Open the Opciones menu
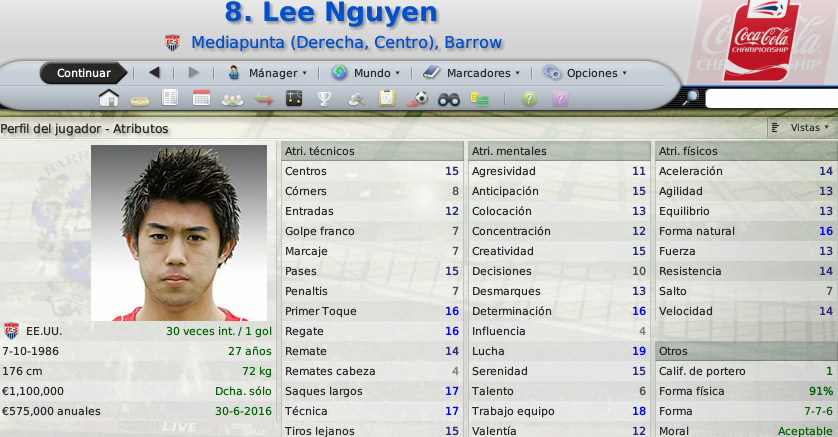Viewport: 838px width, 437px height. point(585,73)
